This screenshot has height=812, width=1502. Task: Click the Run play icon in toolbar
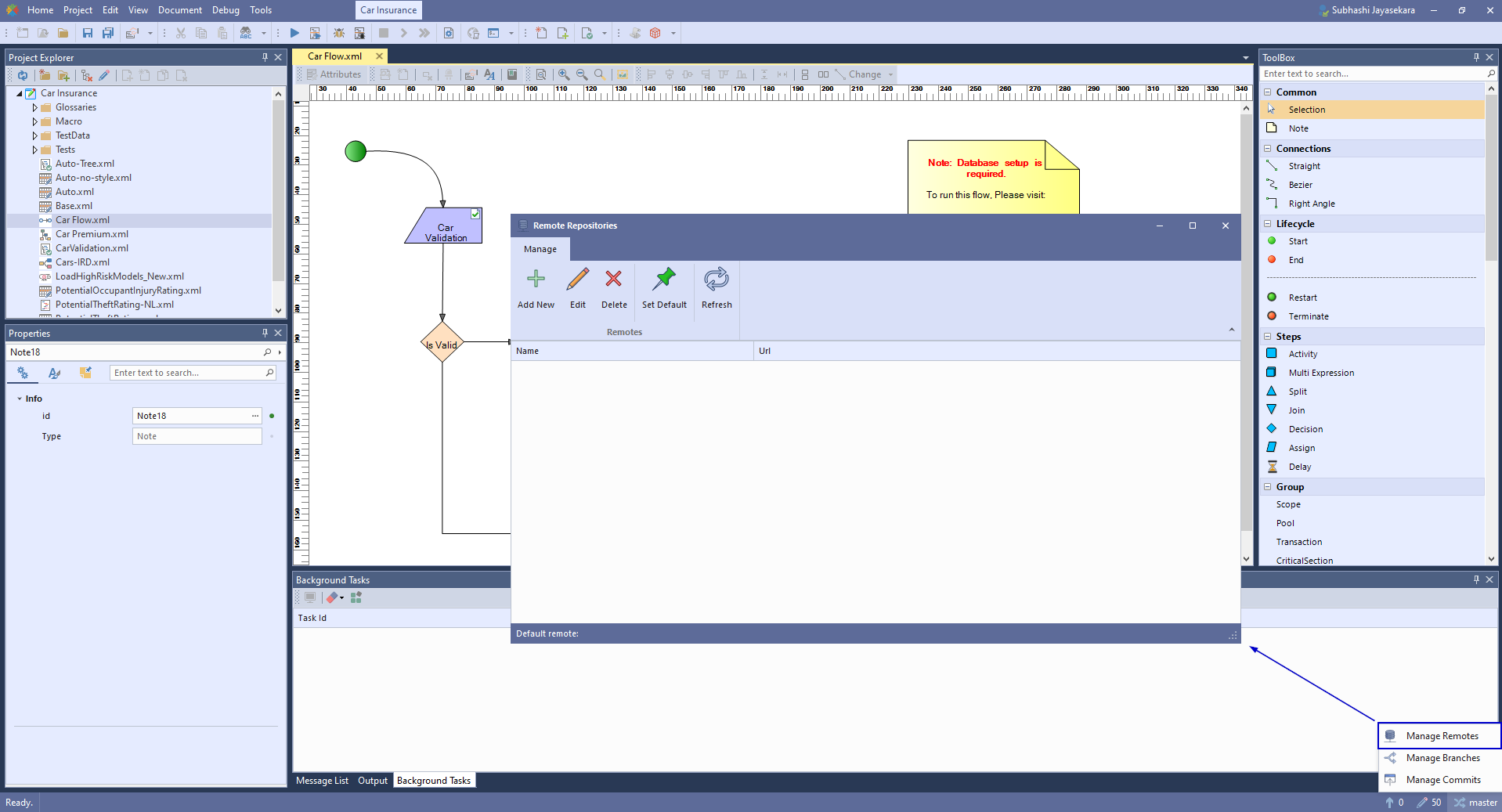click(x=294, y=33)
